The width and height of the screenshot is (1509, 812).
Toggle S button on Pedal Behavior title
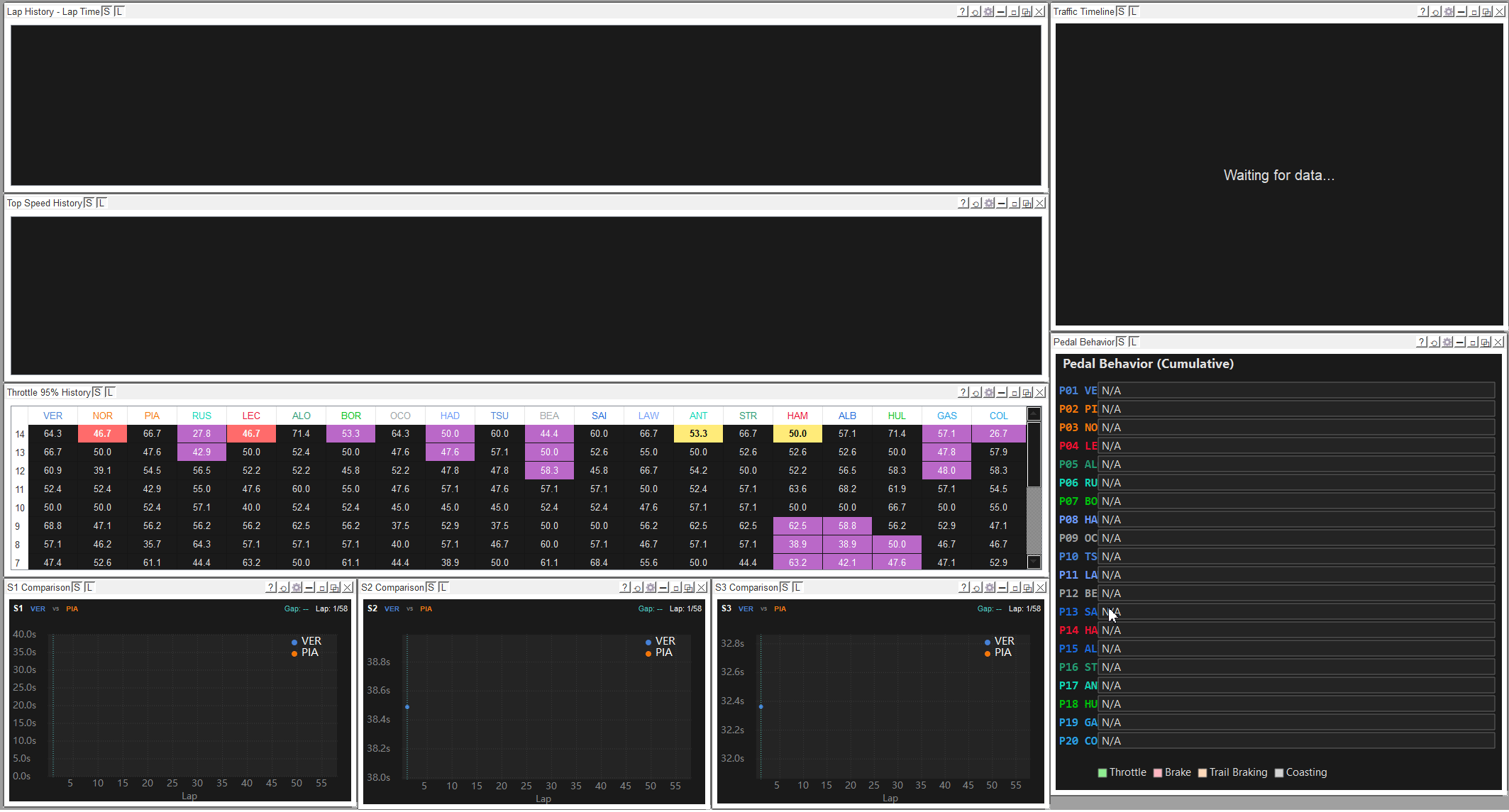(1121, 343)
